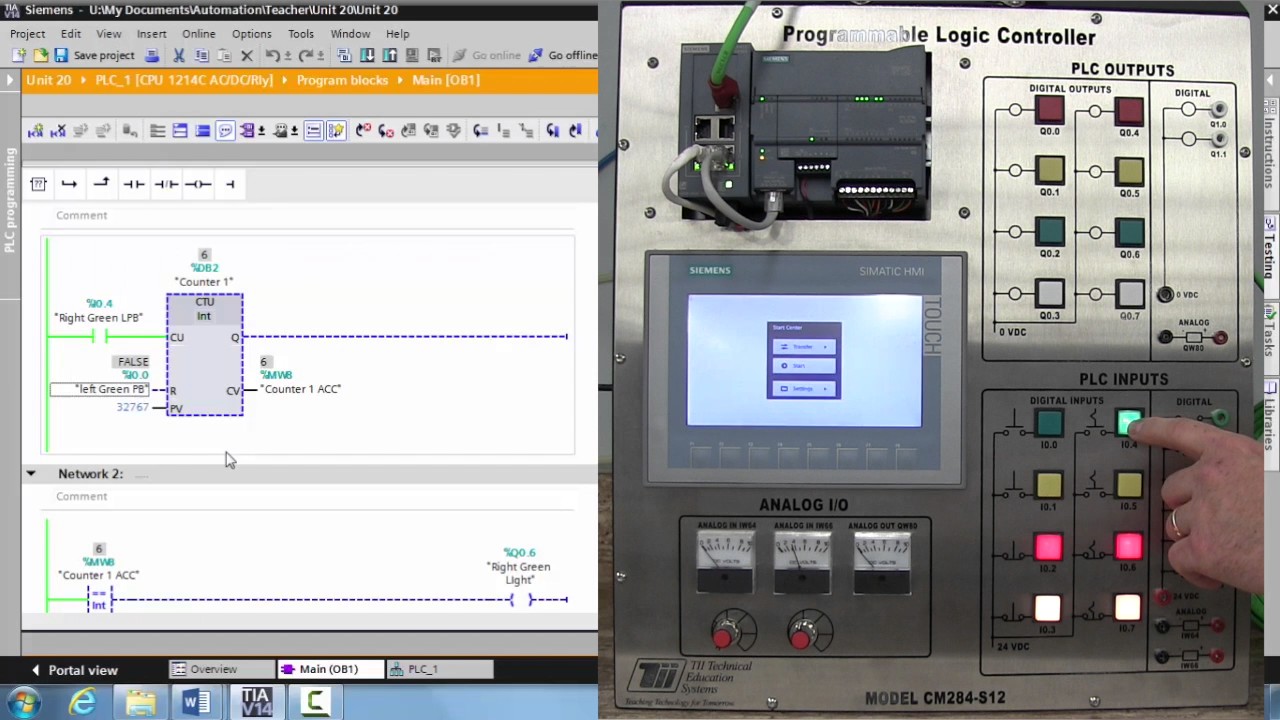Open the Project menu
Image resolution: width=1280 pixels, height=720 pixels.
click(x=28, y=34)
